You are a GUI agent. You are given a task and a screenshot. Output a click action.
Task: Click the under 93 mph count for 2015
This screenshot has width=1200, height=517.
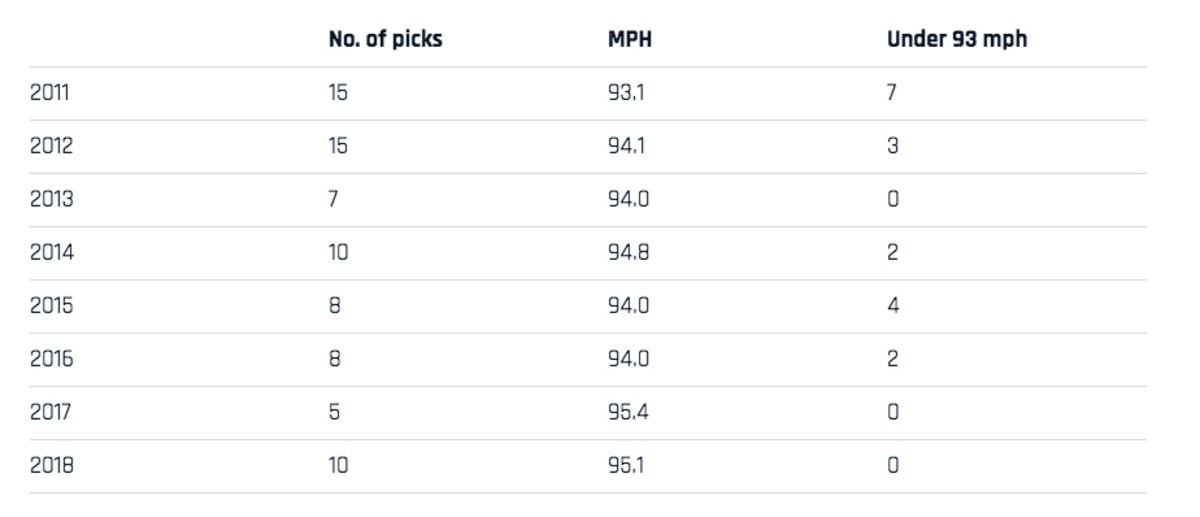(x=893, y=306)
